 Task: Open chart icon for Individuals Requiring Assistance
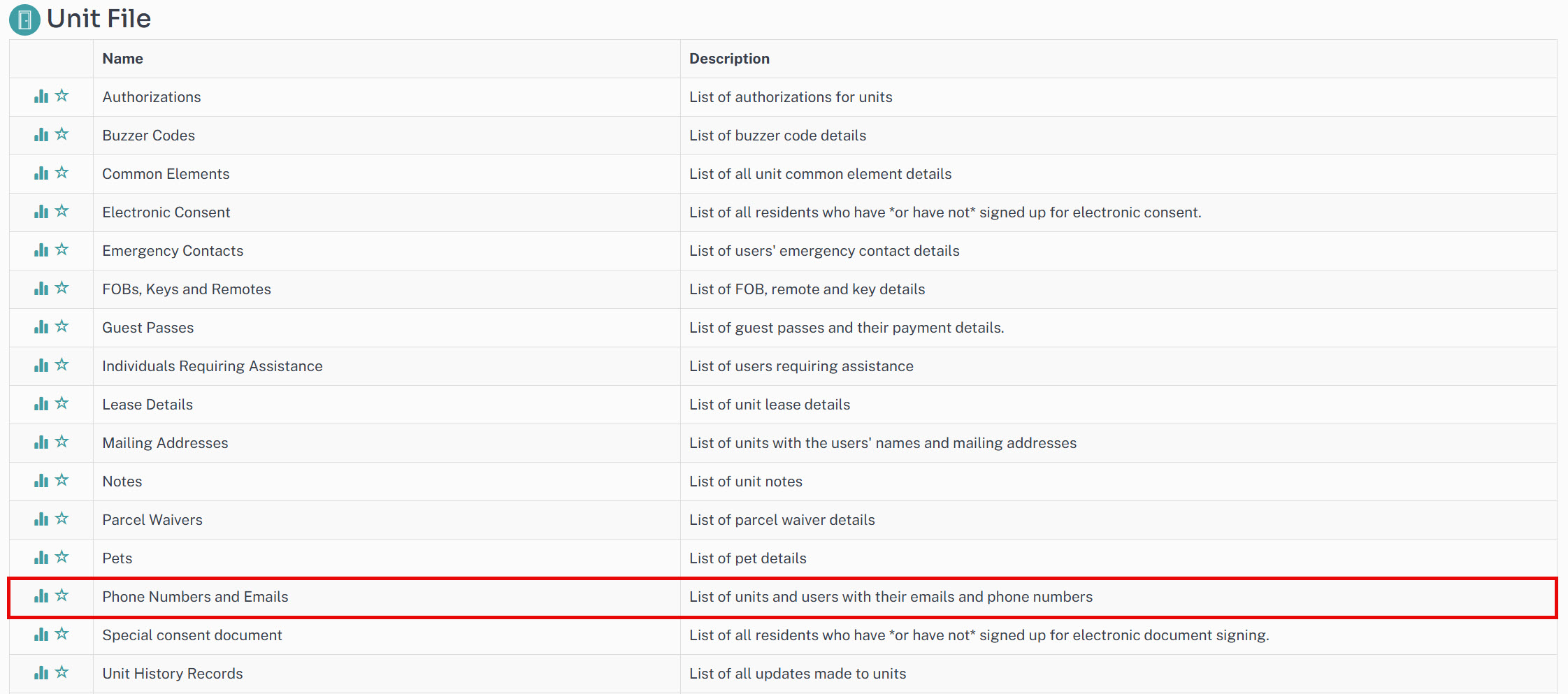(x=41, y=366)
